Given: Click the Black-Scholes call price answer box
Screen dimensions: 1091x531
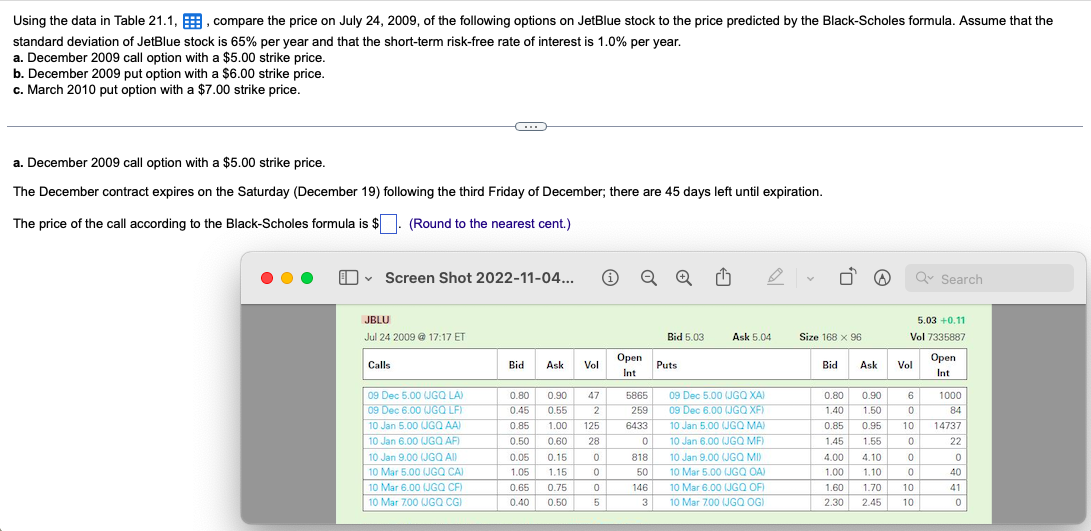Looking at the screenshot, I should (x=389, y=224).
